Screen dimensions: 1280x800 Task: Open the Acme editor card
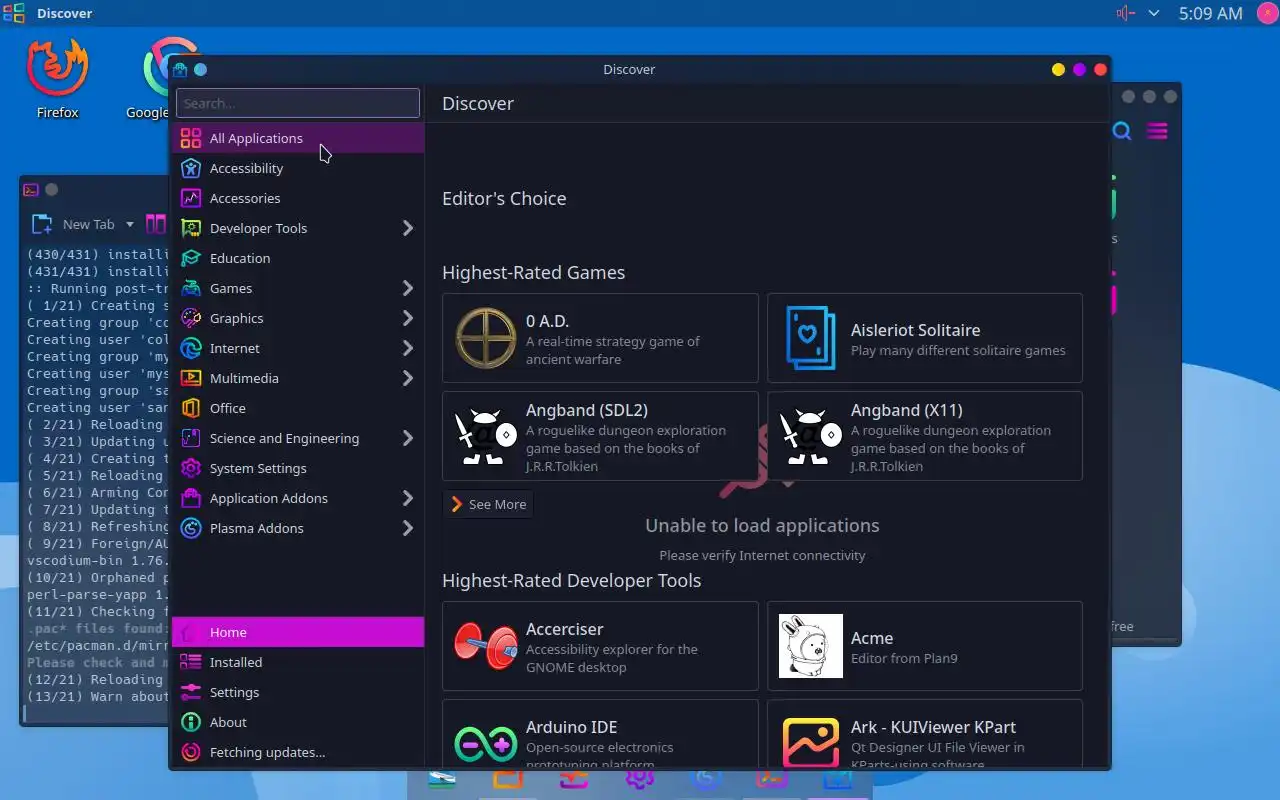[925, 646]
